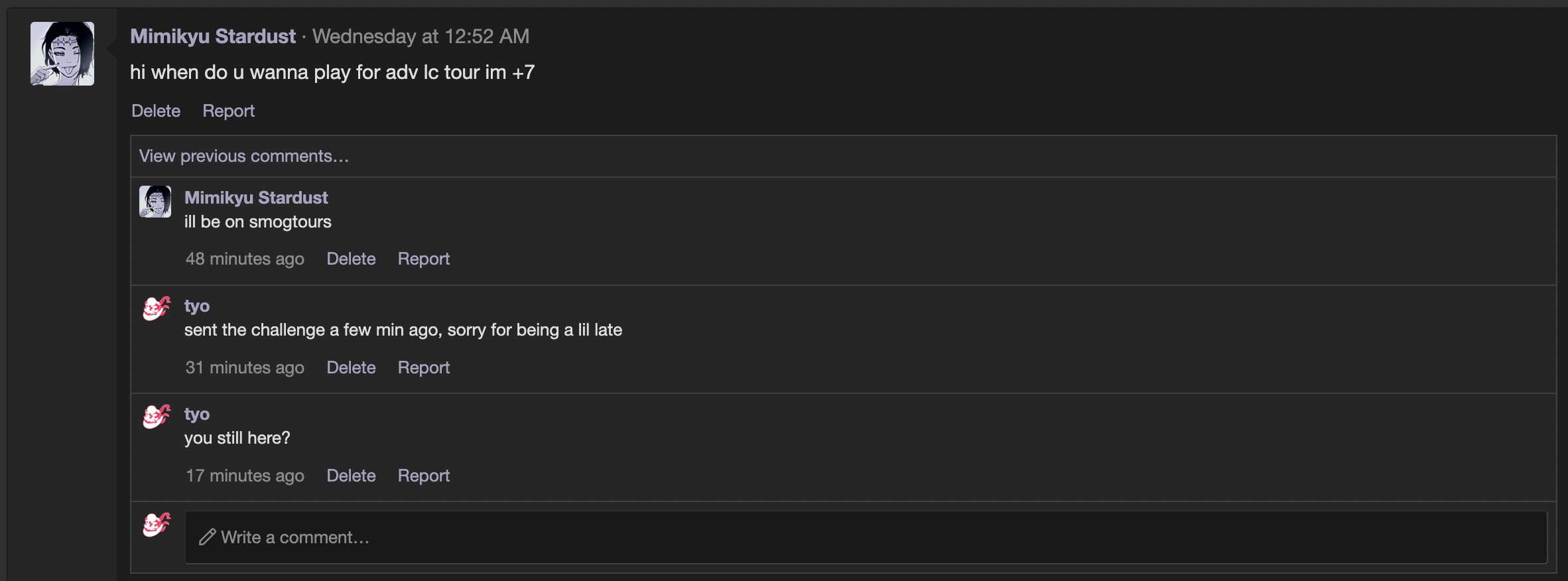This screenshot has width=1568, height=581.
Task: Report the 'sent the challenge' comment
Action: [x=423, y=367]
